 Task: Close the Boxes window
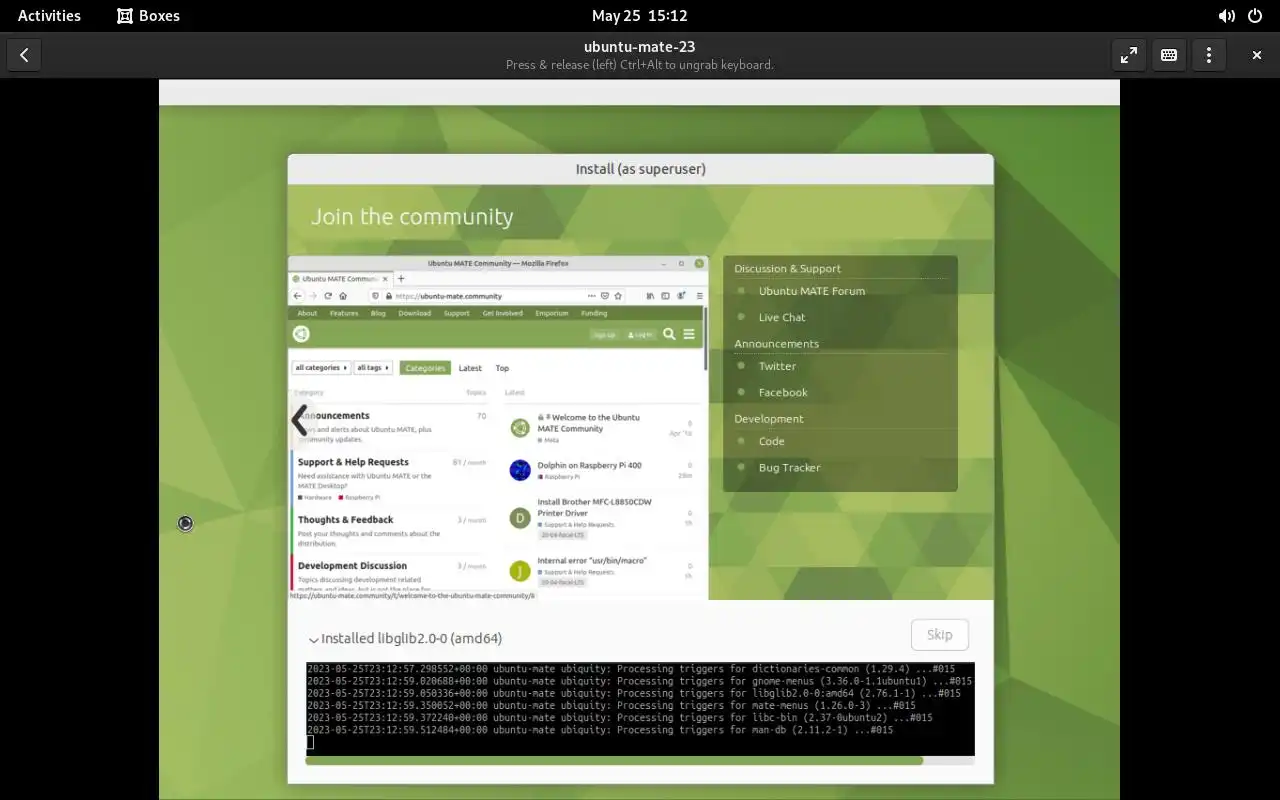click(x=1257, y=56)
